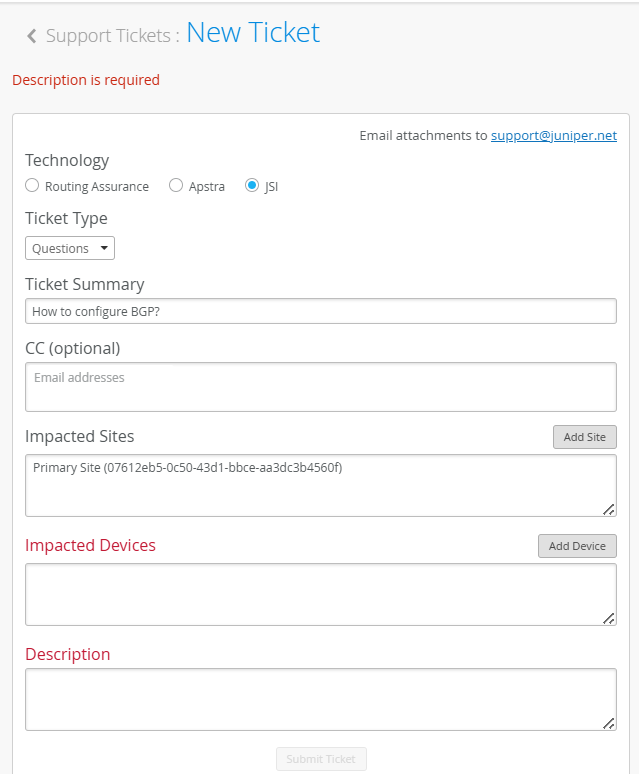Choose the Apstra radio button
Image resolution: width=639 pixels, height=774 pixels.
click(176, 186)
